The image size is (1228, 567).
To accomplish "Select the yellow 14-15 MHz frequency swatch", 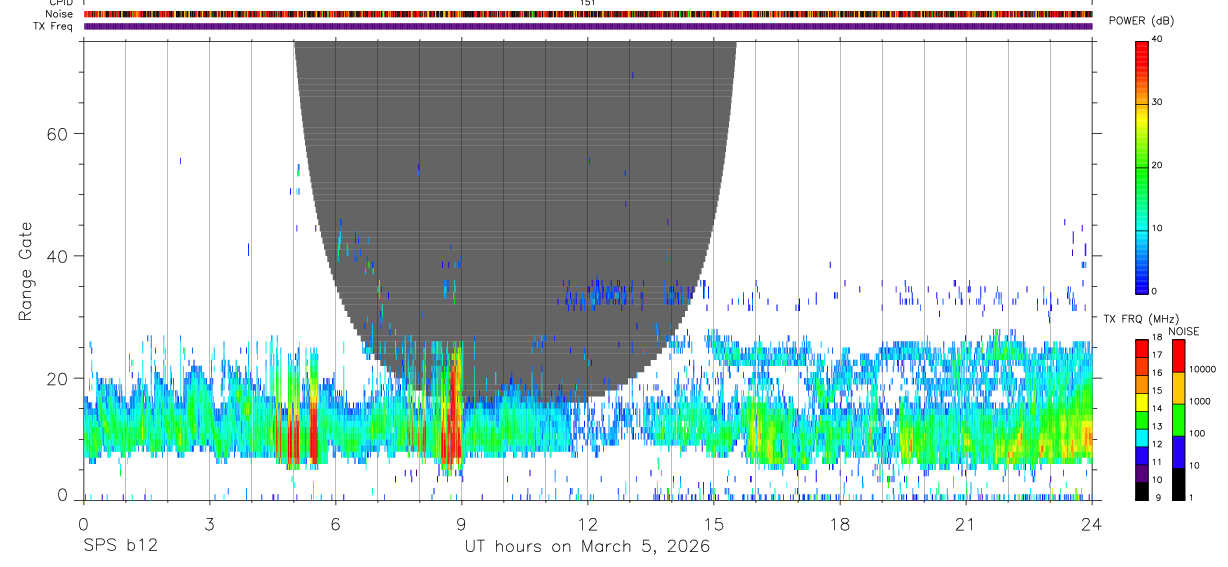I will pyautogui.click(x=1143, y=402).
